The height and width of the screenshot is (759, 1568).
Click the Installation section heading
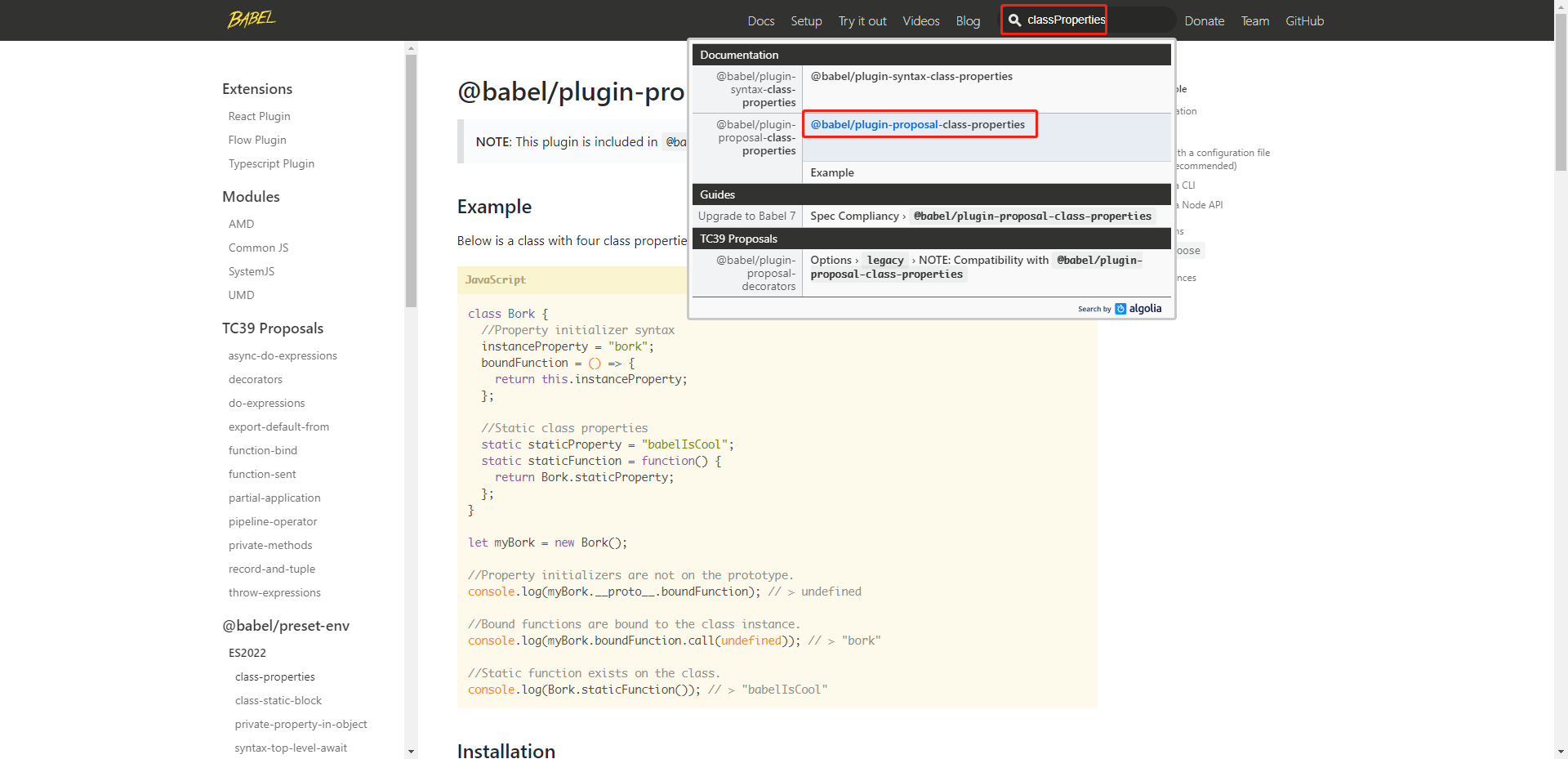pyautogui.click(x=506, y=751)
